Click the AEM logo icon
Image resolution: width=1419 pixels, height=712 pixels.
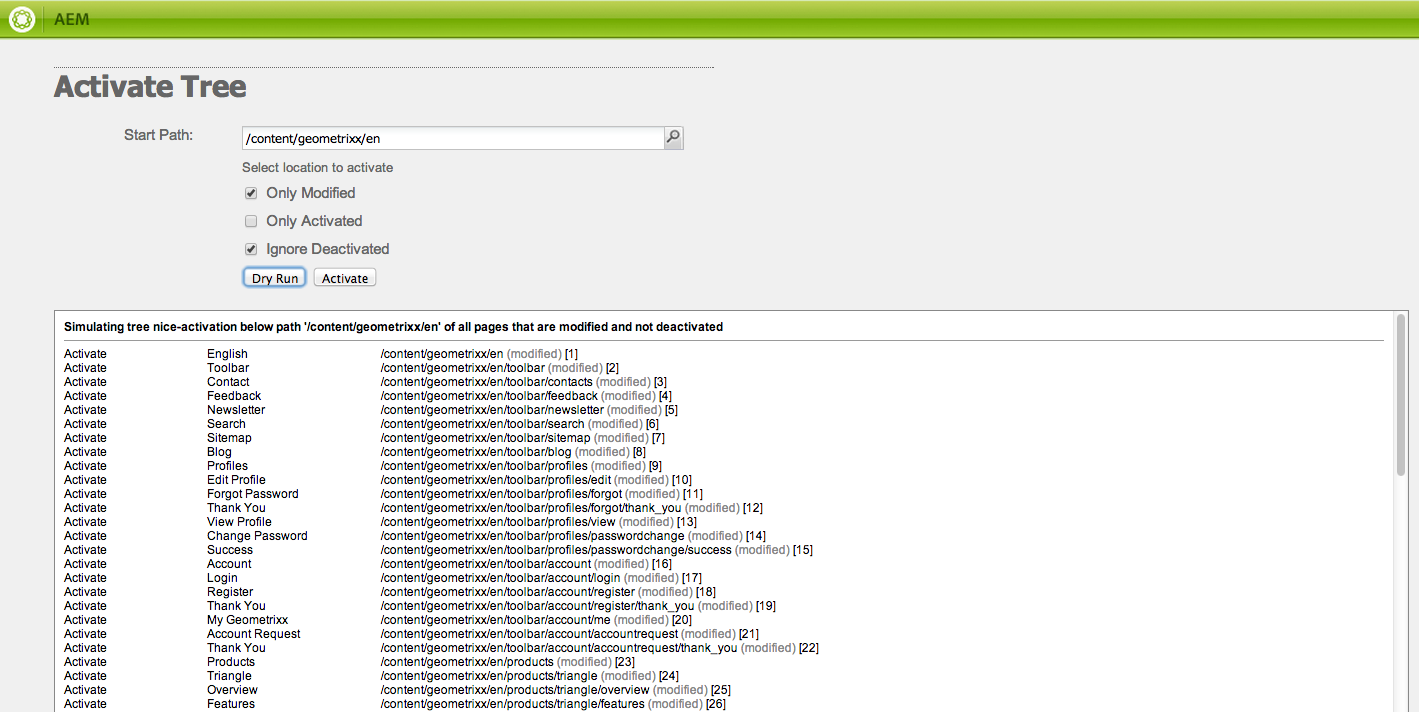pyautogui.click(x=22, y=19)
